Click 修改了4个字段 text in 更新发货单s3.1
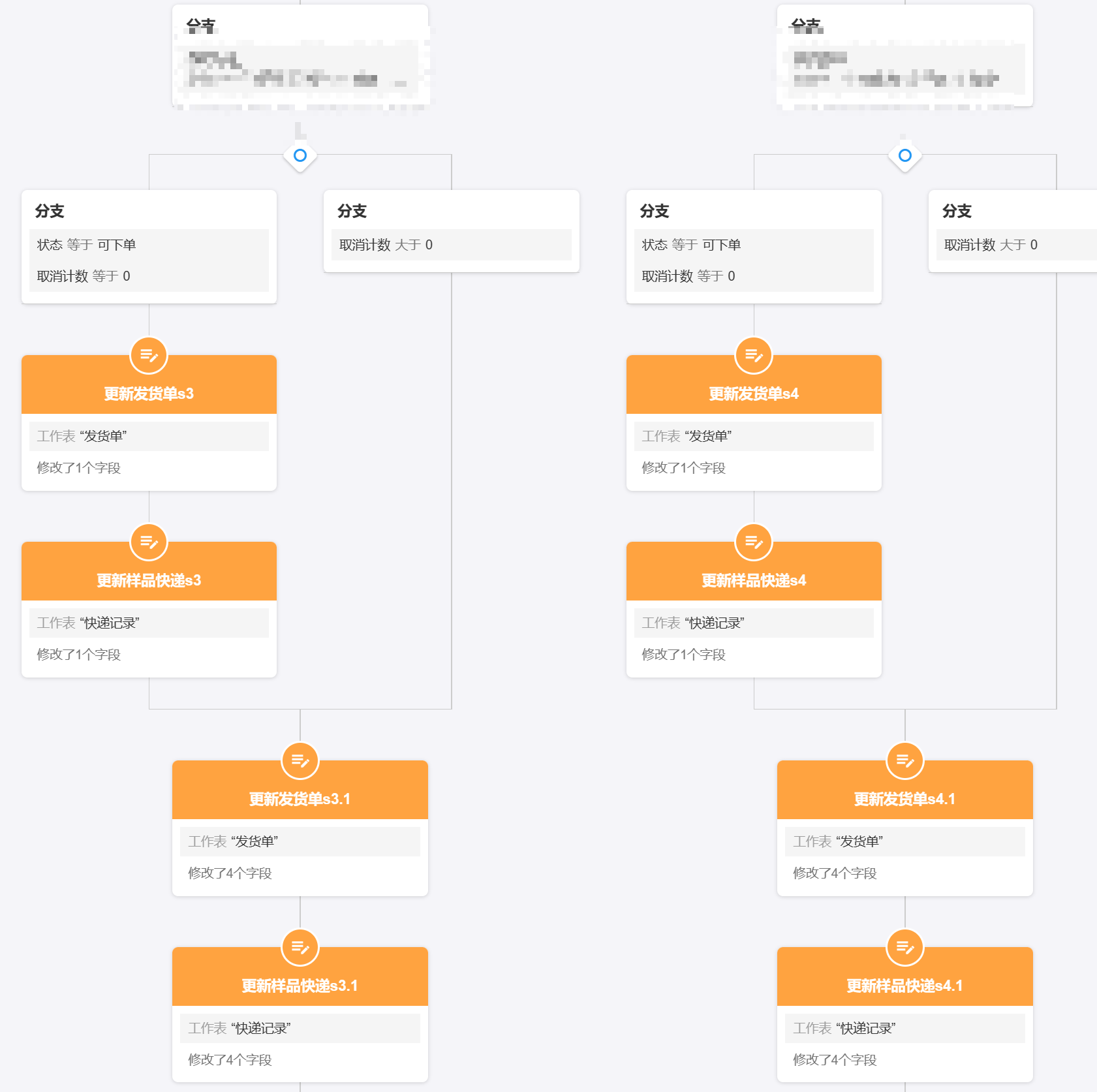The width and height of the screenshot is (1097, 1092). coord(230,873)
